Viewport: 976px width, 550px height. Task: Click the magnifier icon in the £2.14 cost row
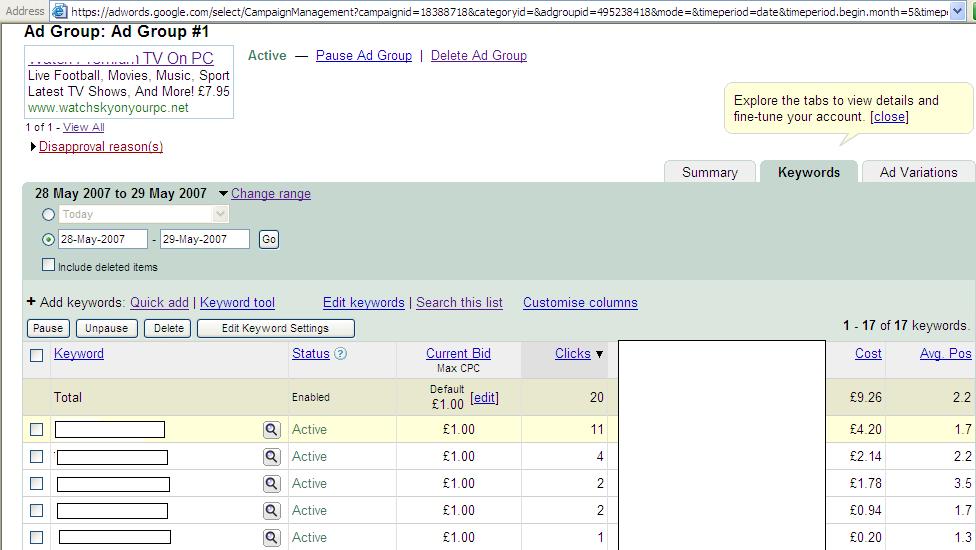(271, 457)
